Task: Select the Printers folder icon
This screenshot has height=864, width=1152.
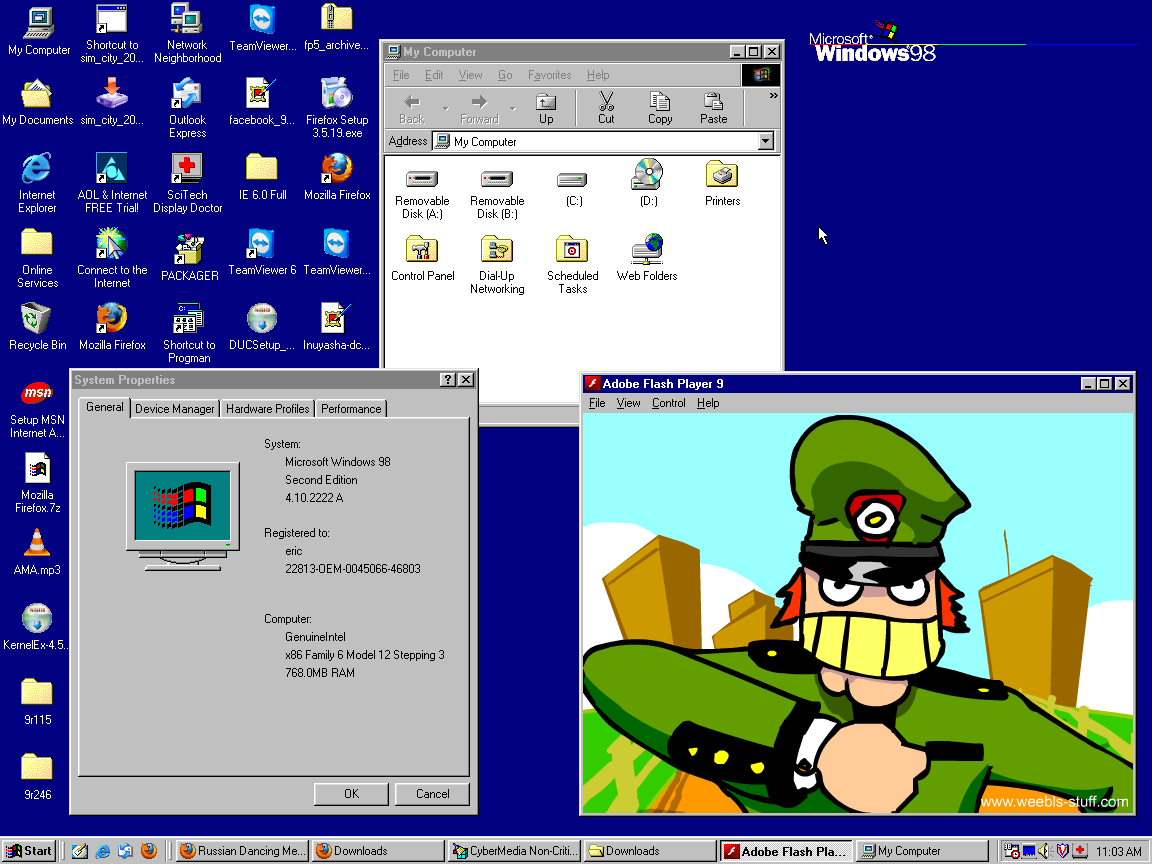Action: click(722, 184)
